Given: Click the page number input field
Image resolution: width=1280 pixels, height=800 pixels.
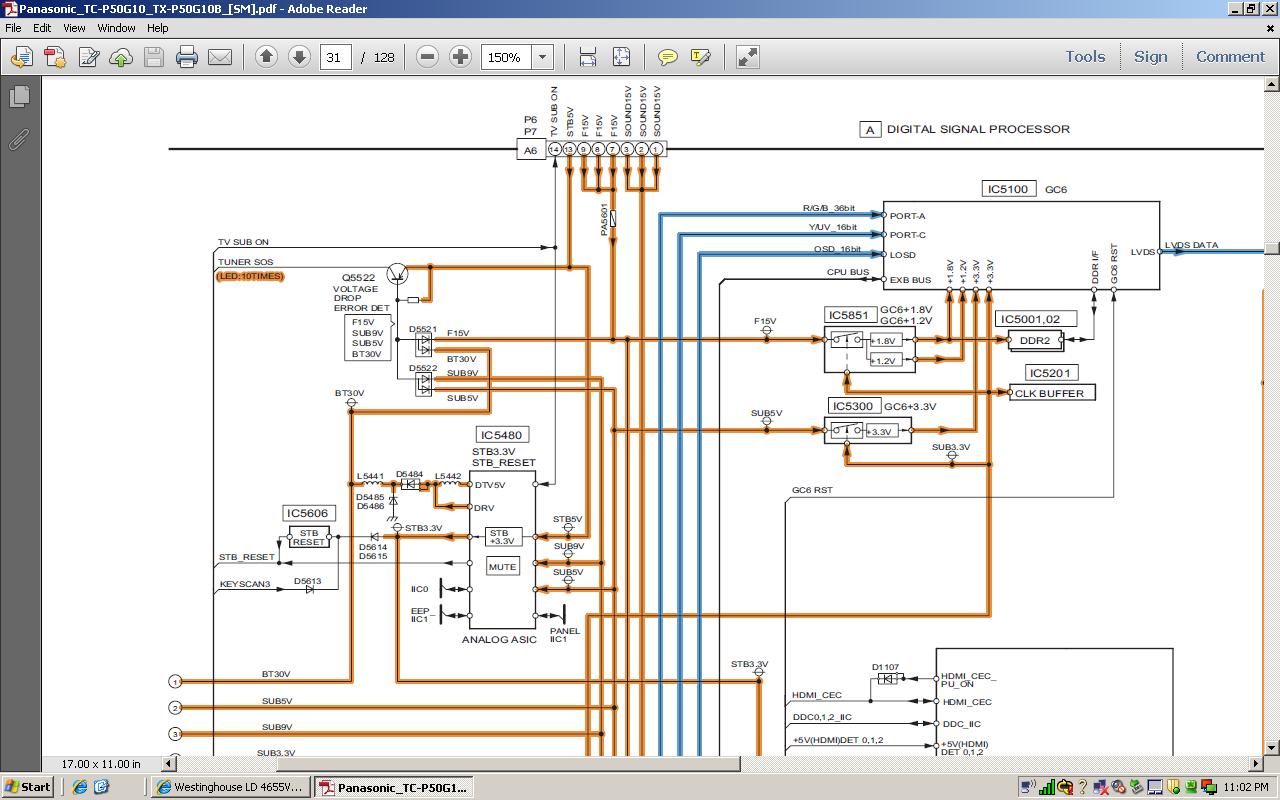Looking at the screenshot, I should (334, 57).
